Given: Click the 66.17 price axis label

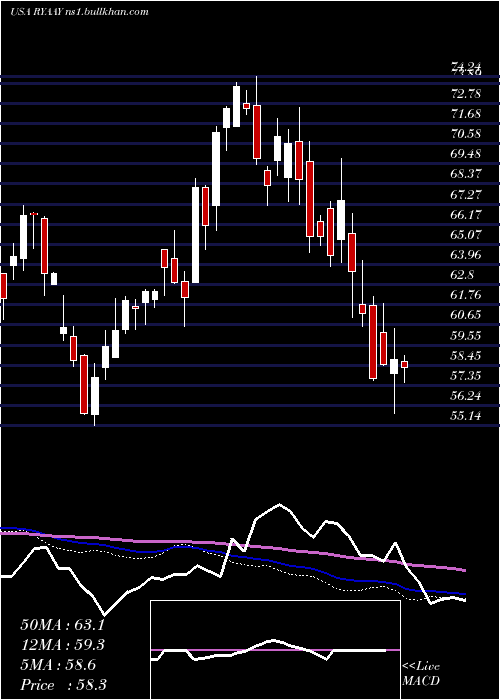Looking at the screenshot, I should coord(467,214).
